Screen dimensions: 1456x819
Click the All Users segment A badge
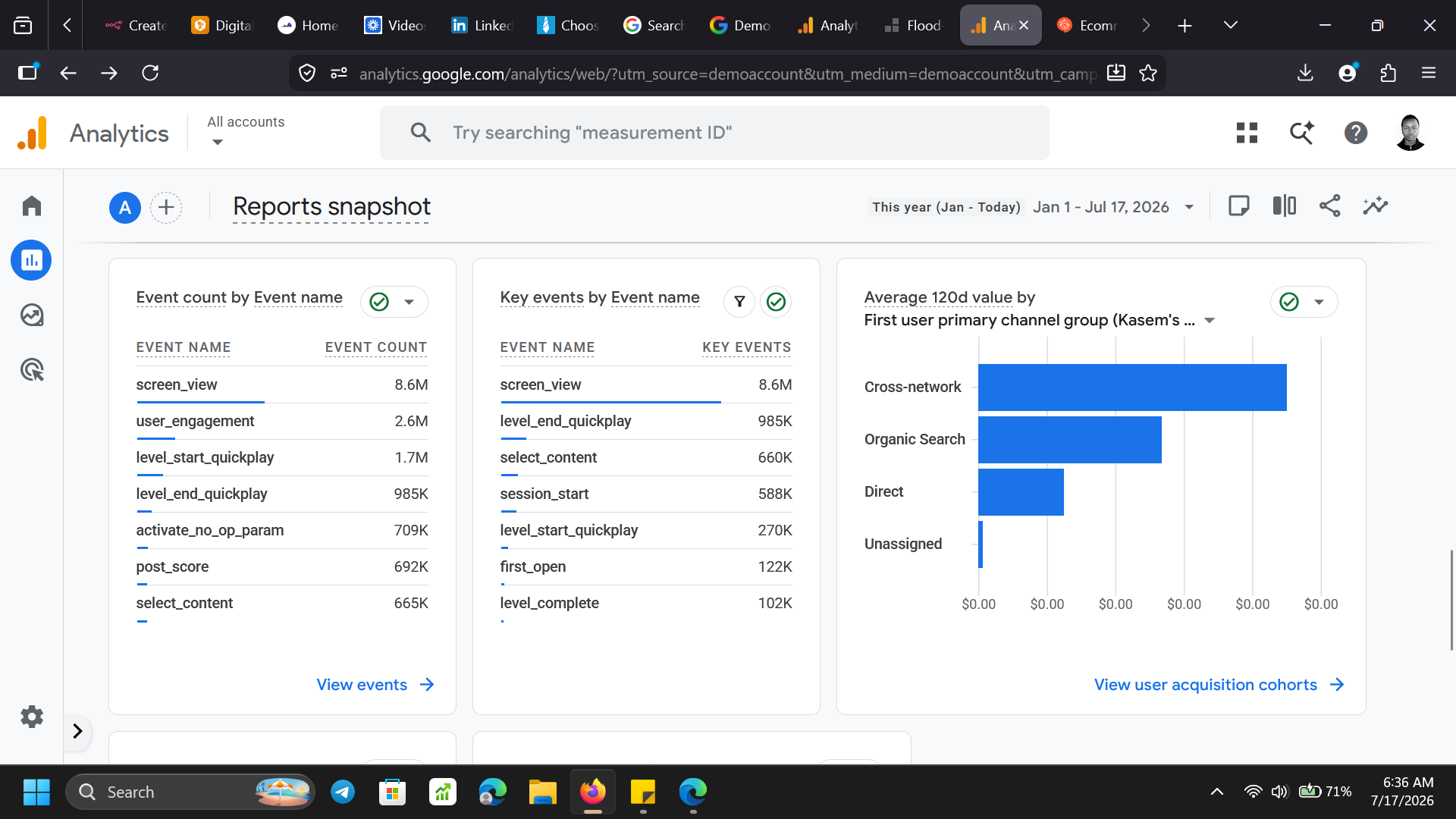[x=125, y=207]
